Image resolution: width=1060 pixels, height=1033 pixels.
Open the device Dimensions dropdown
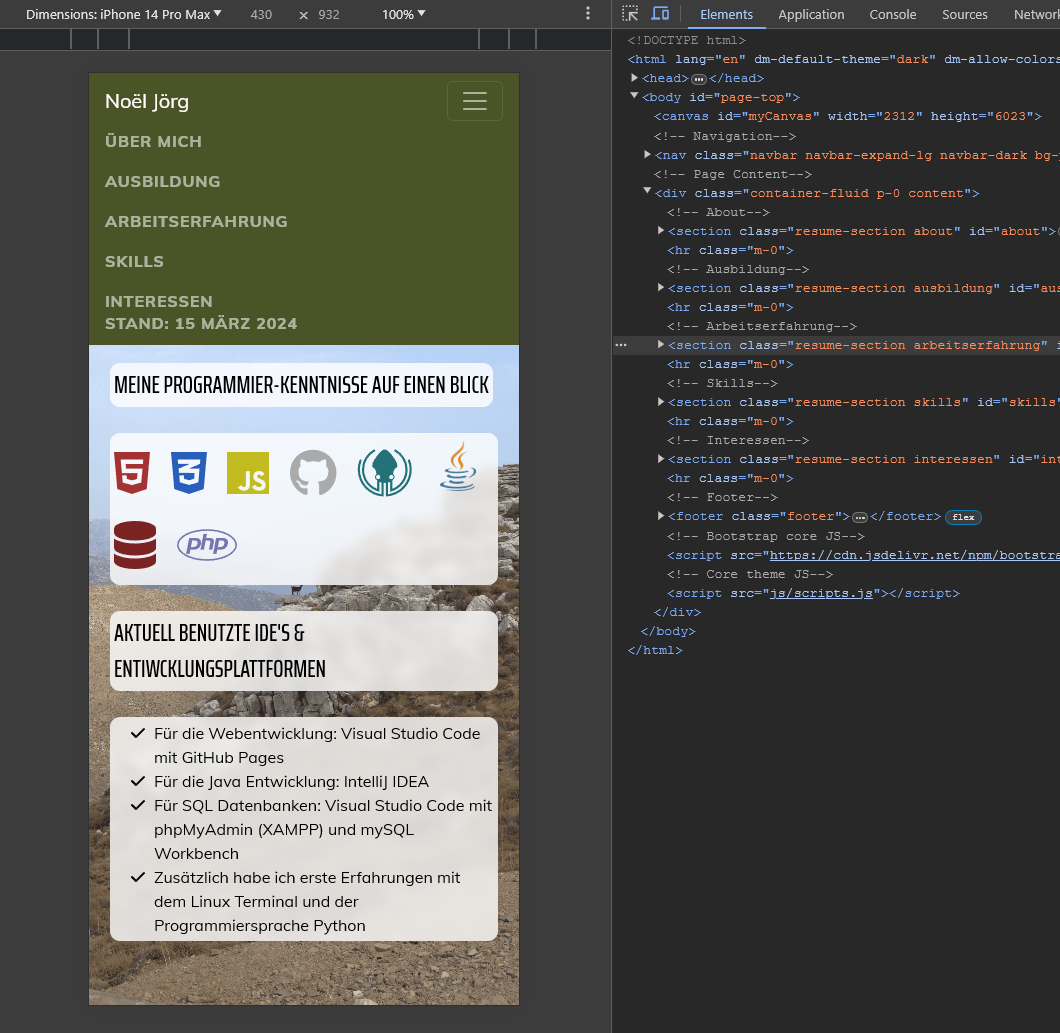(124, 14)
